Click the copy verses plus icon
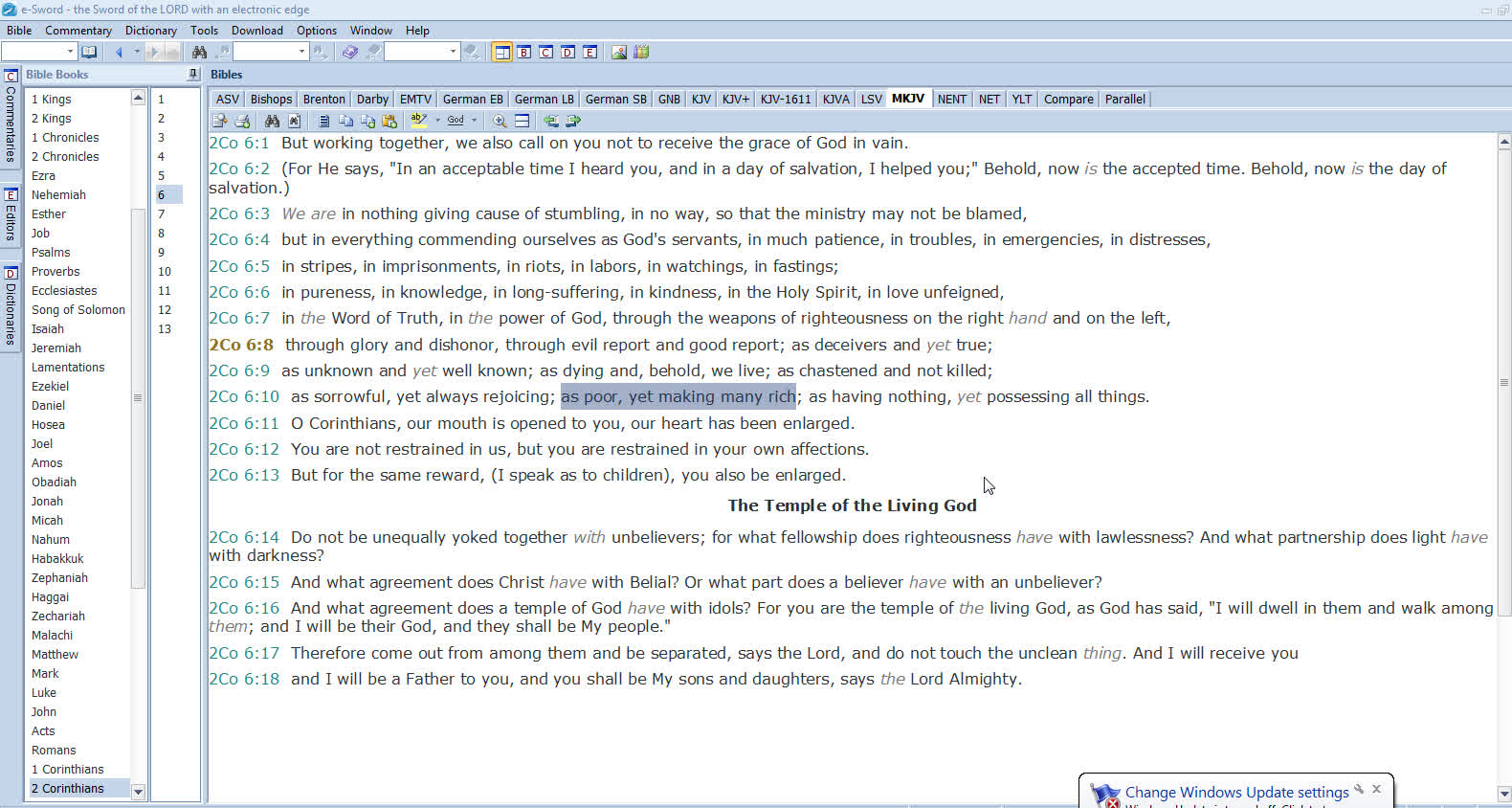1512x808 pixels. pos(367,121)
